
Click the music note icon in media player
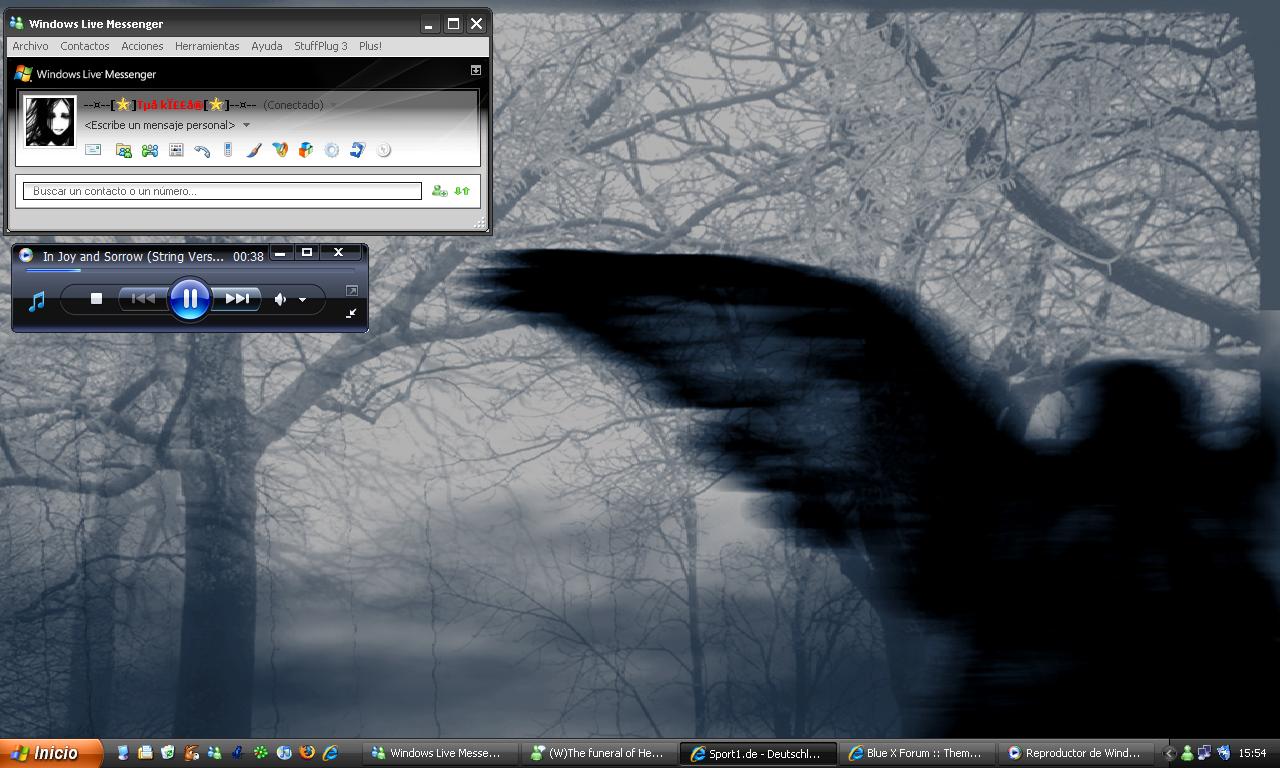point(37,301)
